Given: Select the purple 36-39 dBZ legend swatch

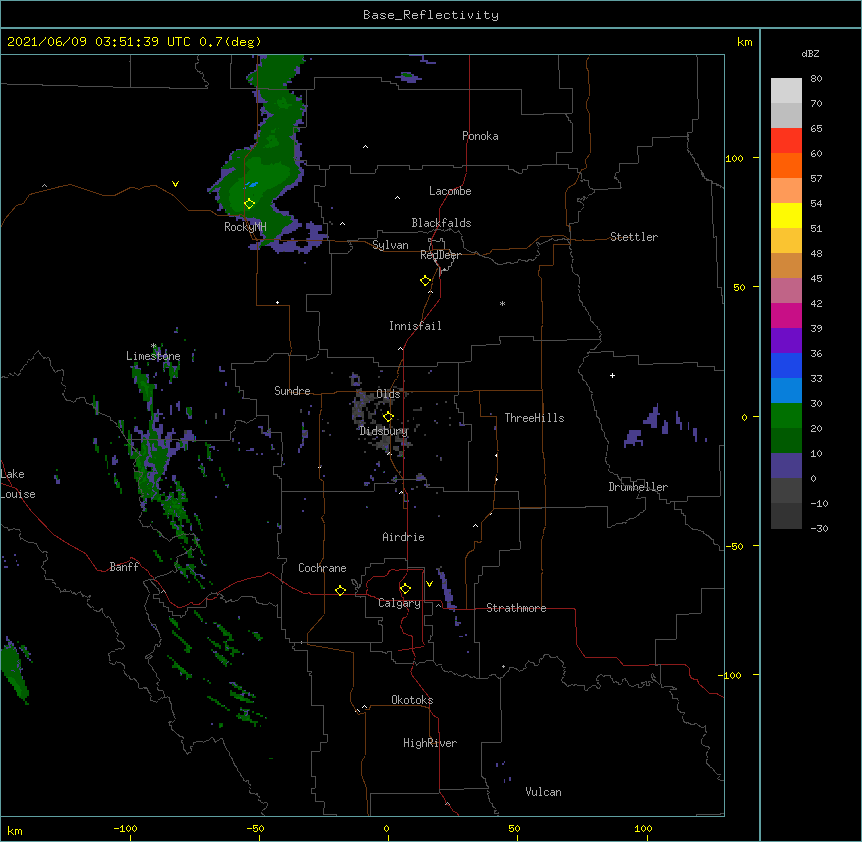Looking at the screenshot, I should (786, 340).
